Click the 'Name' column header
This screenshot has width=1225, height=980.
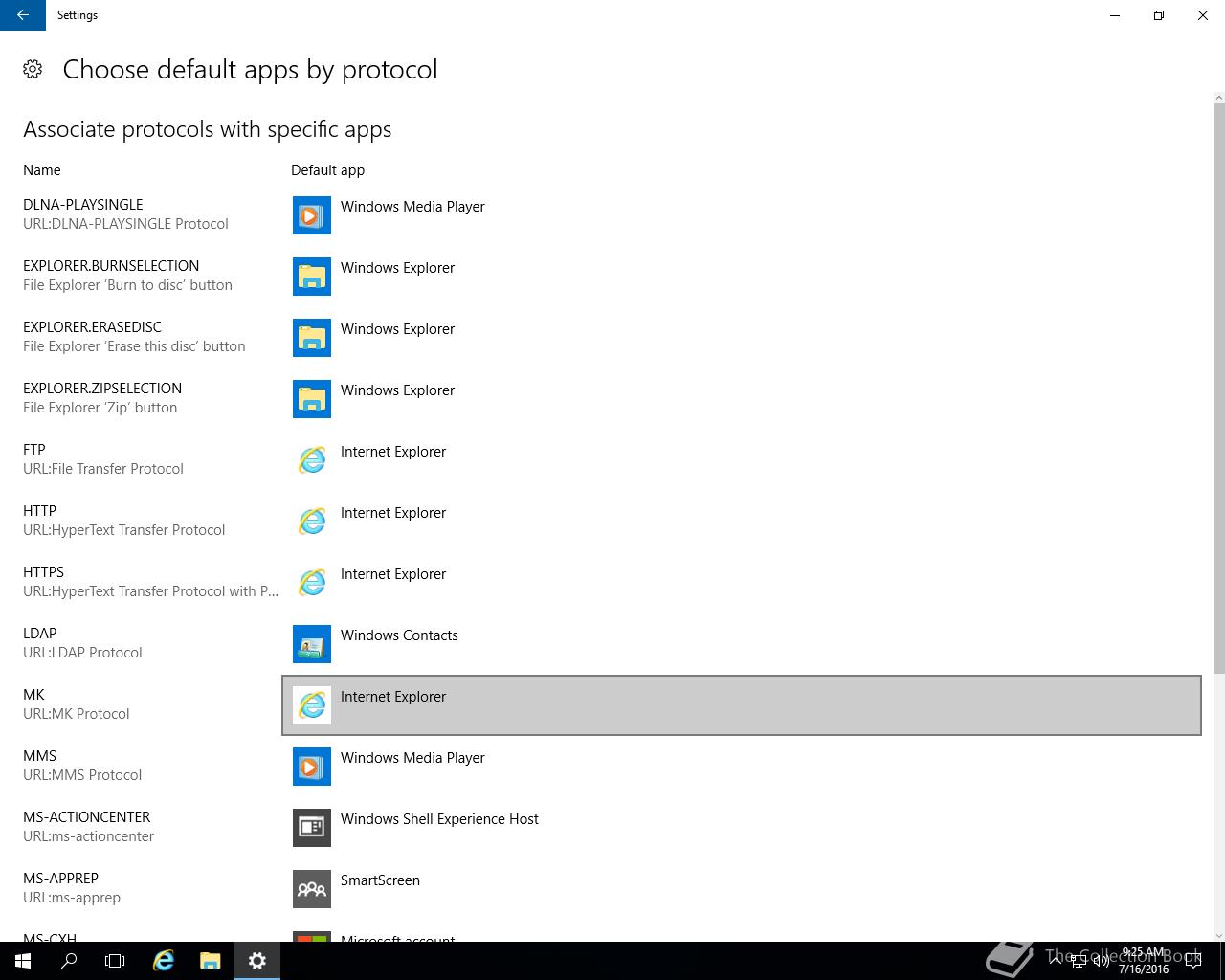point(42,170)
